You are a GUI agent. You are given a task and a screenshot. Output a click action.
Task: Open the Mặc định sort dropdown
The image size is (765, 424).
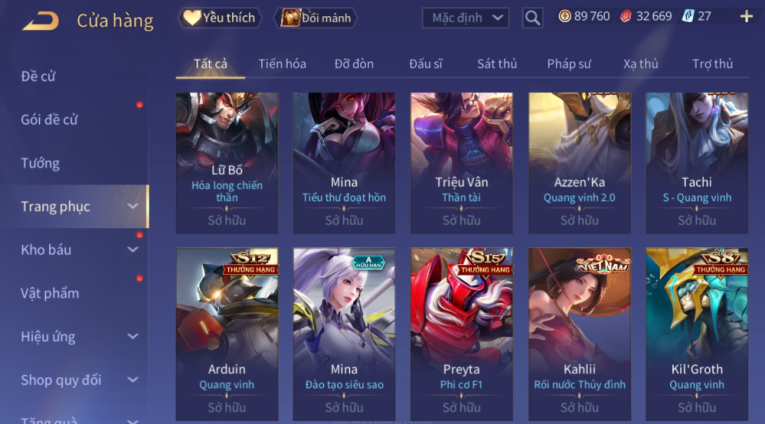pyautogui.click(x=465, y=18)
